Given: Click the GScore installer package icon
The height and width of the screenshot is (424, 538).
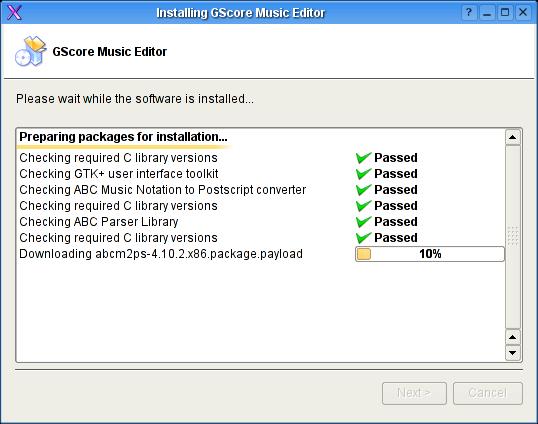Looking at the screenshot, I should (x=31, y=51).
